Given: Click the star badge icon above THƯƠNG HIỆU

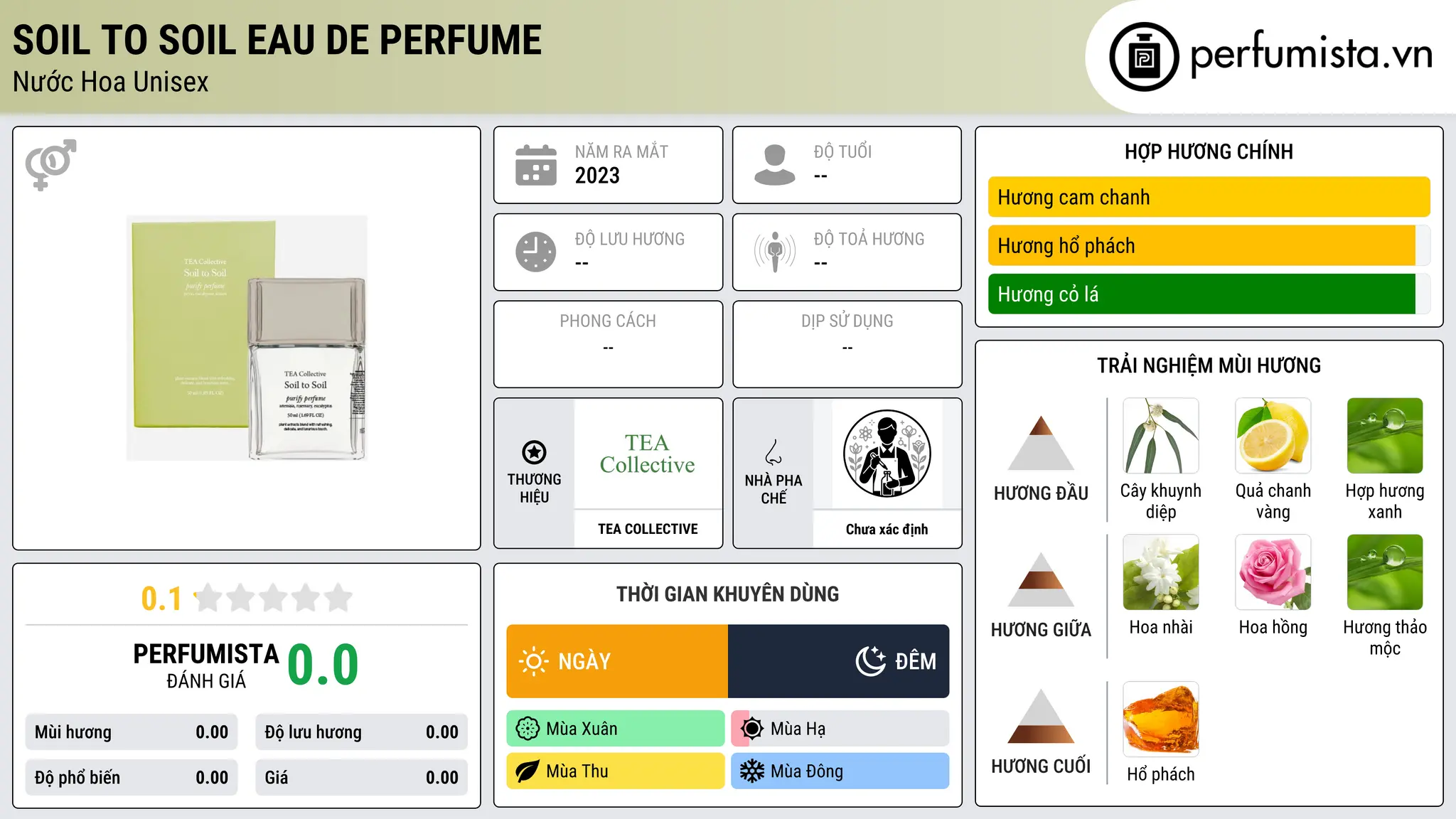Looking at the screenshot, I should (x=534, y=452).
